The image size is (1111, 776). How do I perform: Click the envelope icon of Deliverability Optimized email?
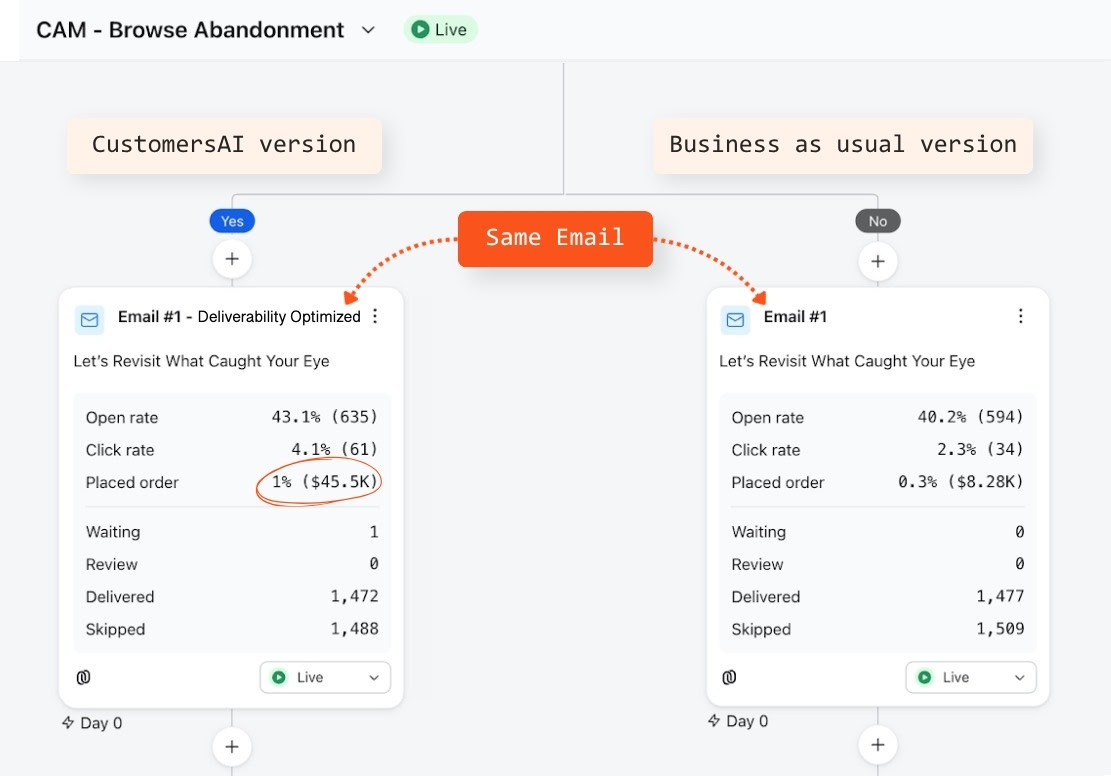[89, 320]
